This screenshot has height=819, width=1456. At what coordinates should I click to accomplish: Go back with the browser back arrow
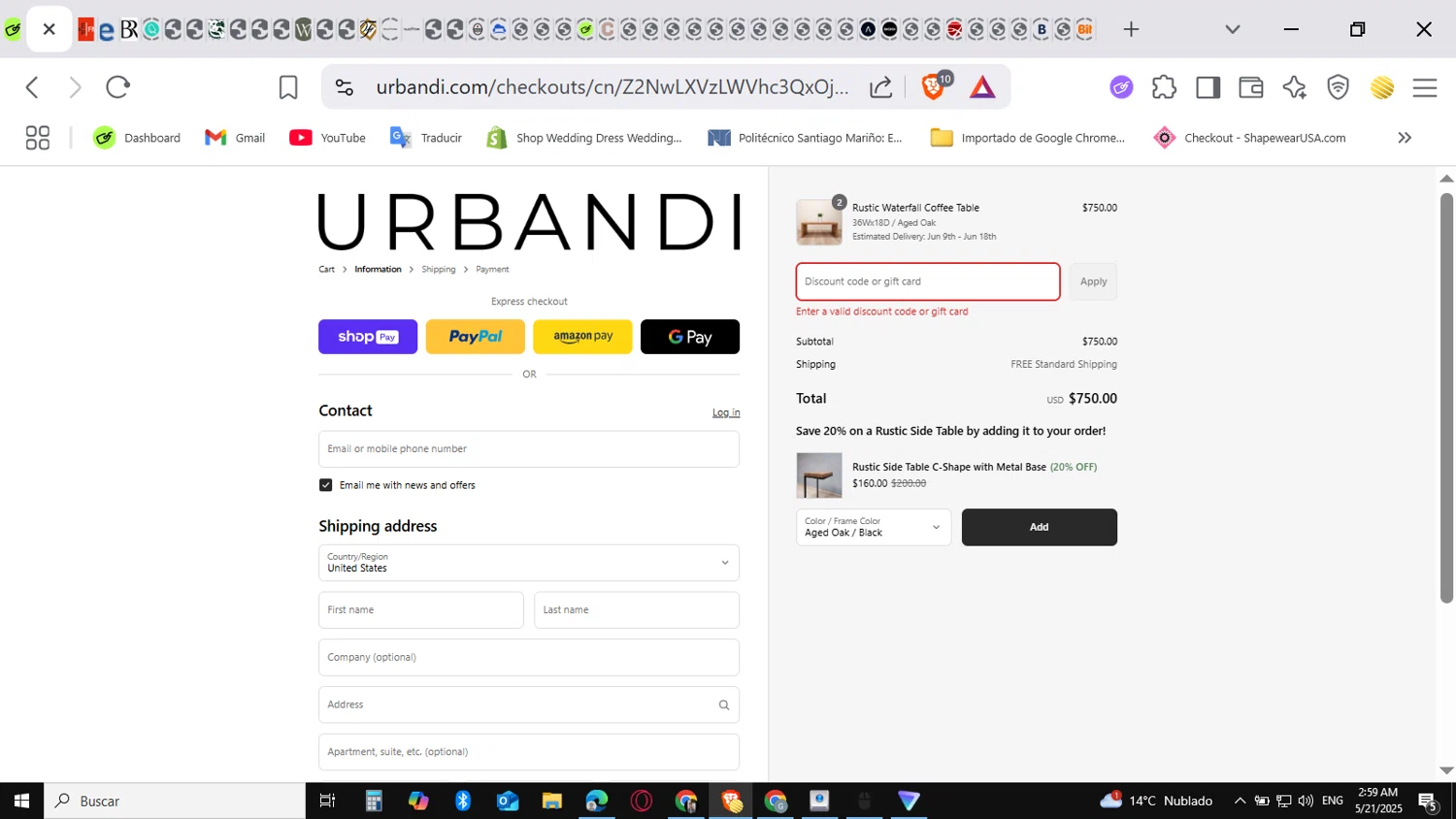[x=32, y=87]
